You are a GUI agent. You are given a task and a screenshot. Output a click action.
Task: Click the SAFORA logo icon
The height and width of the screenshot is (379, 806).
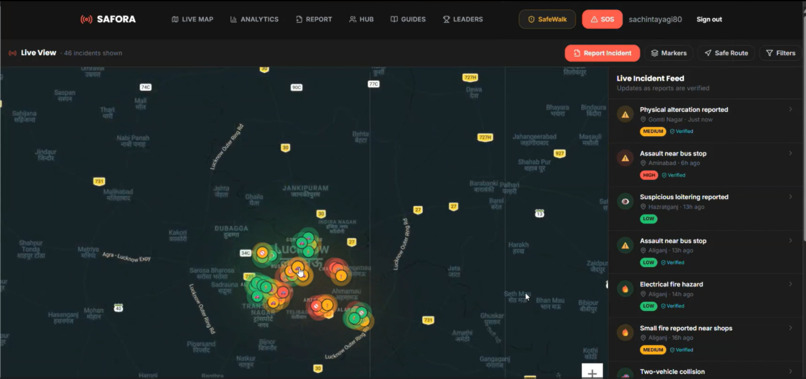point(86,20)
